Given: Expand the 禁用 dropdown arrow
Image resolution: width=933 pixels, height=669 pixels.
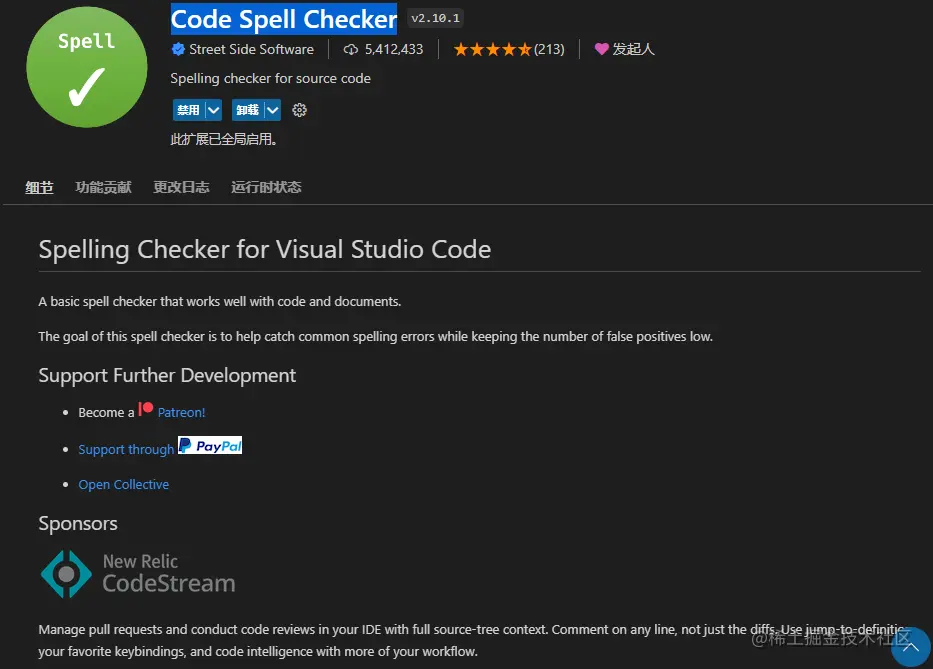Looking at the screenshot, I should click(213, 110).
